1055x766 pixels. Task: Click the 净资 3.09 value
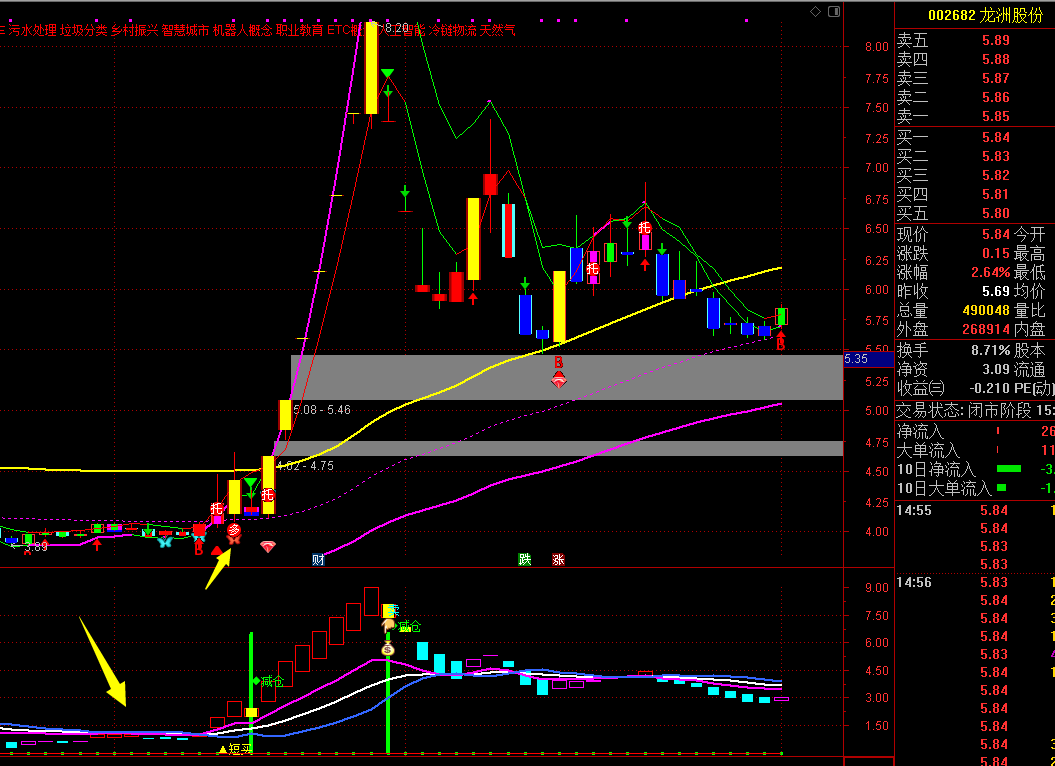click(x=996, y=369)
